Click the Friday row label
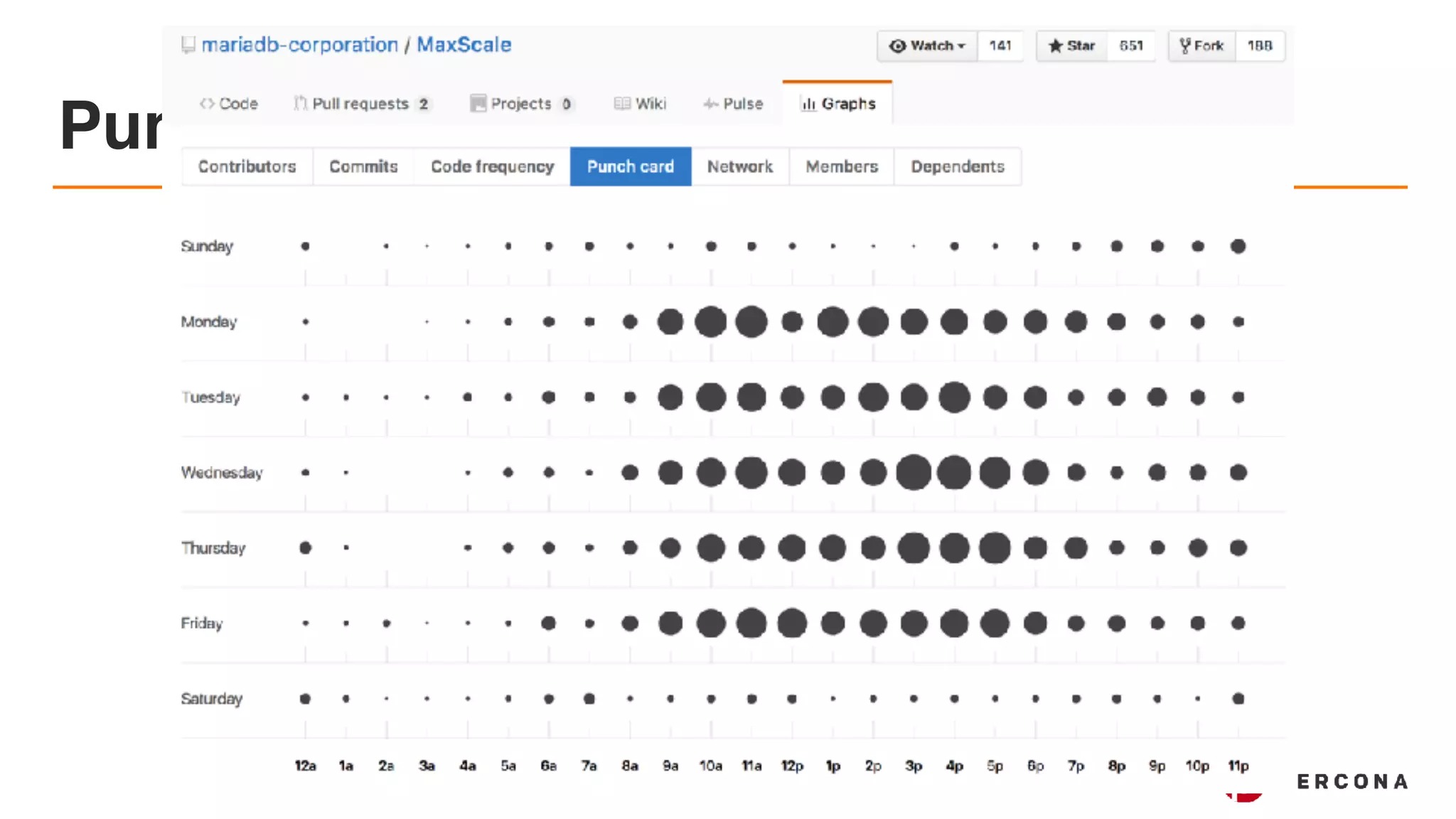 tap(202, 623)
